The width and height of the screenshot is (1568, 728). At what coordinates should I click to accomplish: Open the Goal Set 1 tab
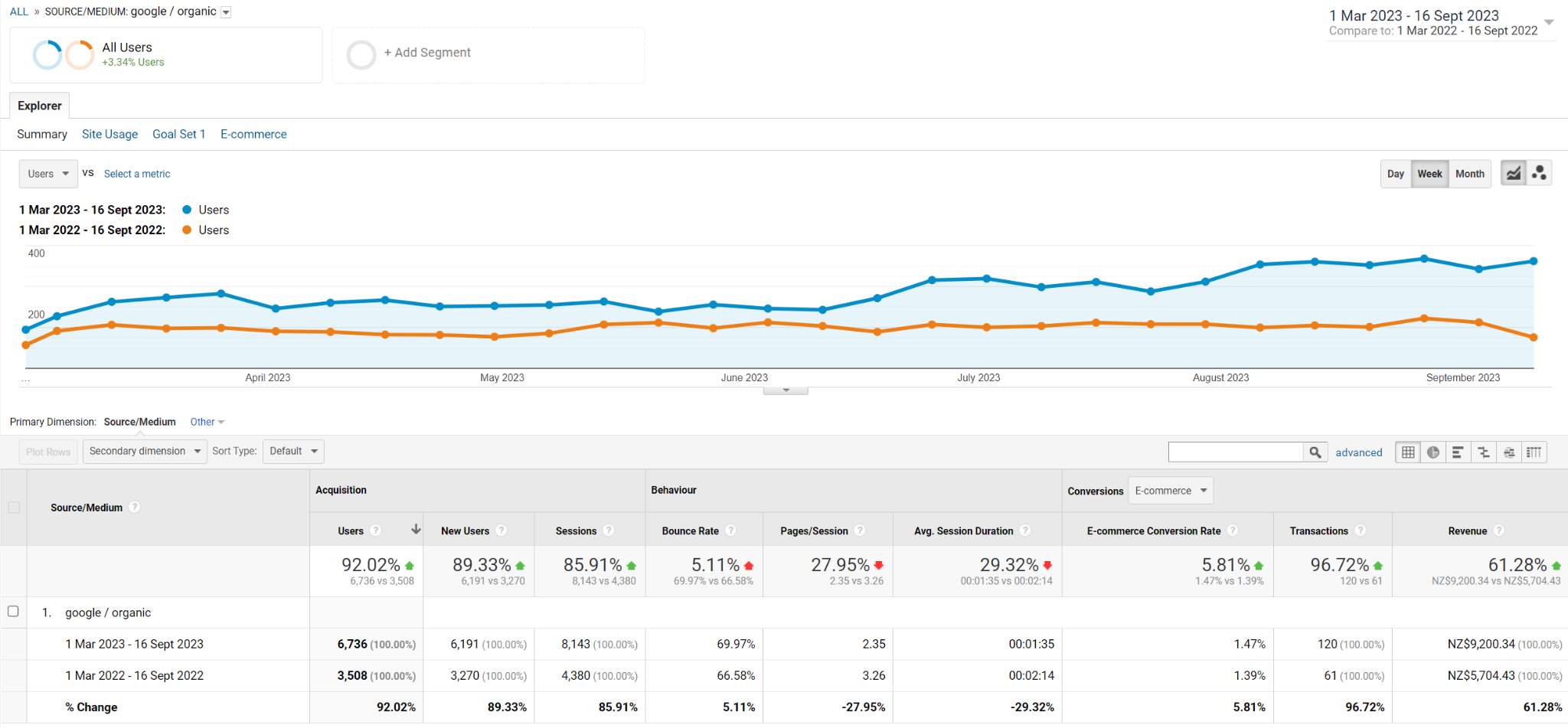click(x=179, y=134)
